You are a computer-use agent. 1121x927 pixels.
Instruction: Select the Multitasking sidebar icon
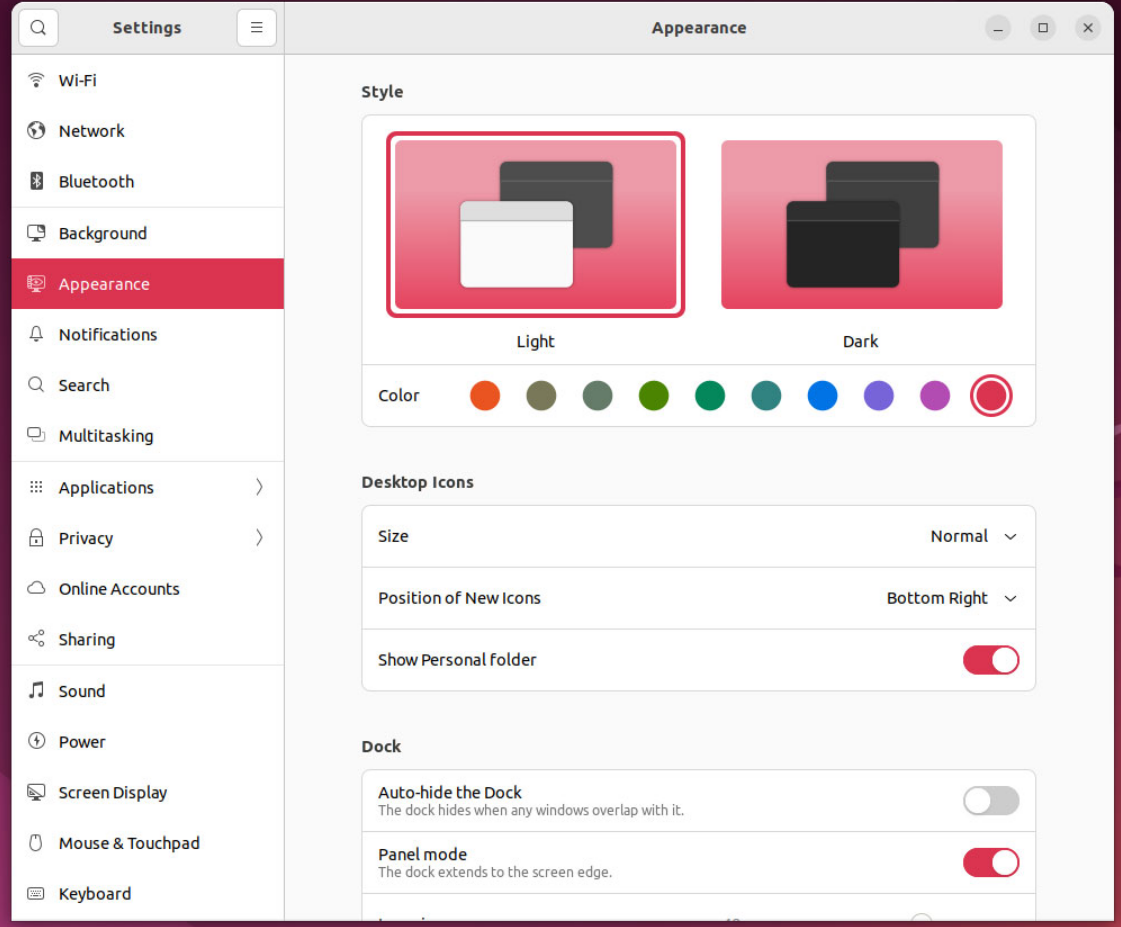[x=36, y=436]
